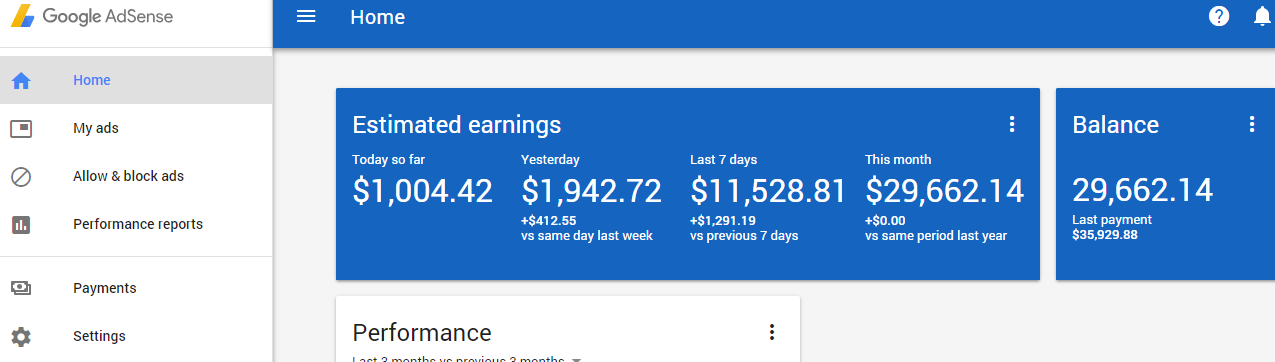Click the Home house icon in sidebar
Image resolution: width=1275 pixels, height=362 pixels.
point(21,81)
